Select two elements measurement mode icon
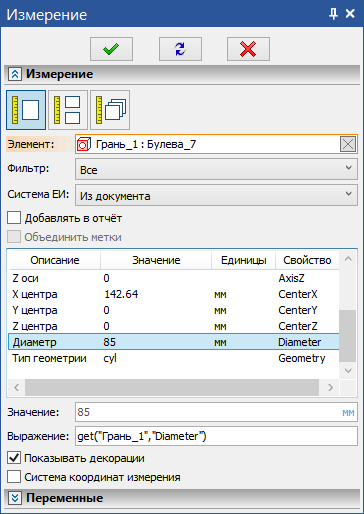The image size is (364, 514). pyautogui.click(x=68, y=110)
